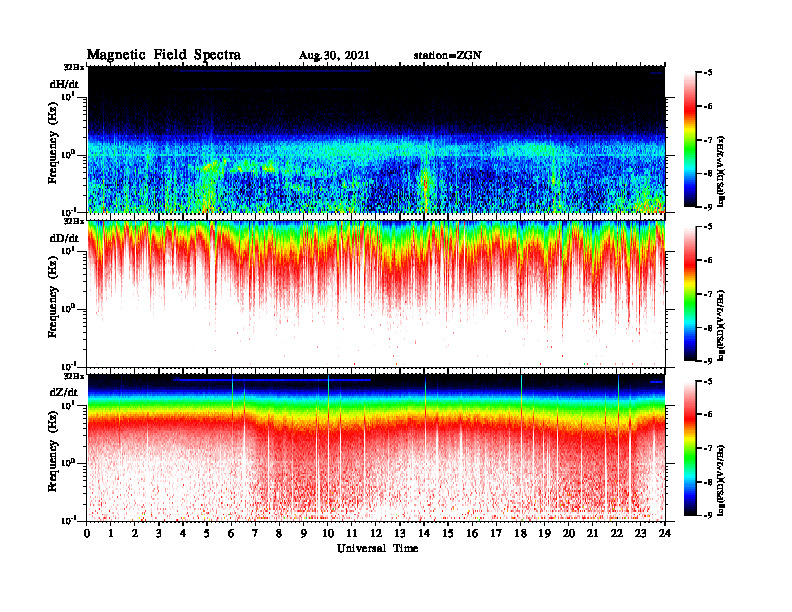Click the hour 9 tick label

(304, 534)
